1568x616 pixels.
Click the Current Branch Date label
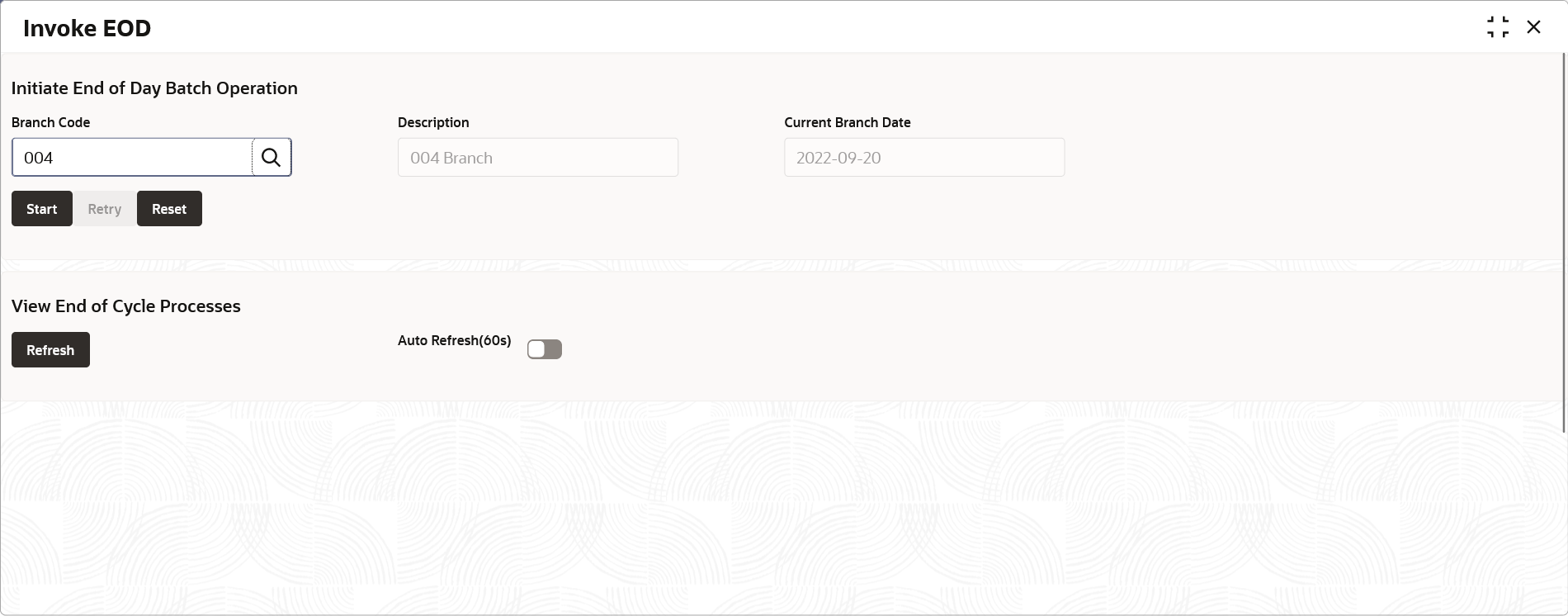(x=848, y=122)
